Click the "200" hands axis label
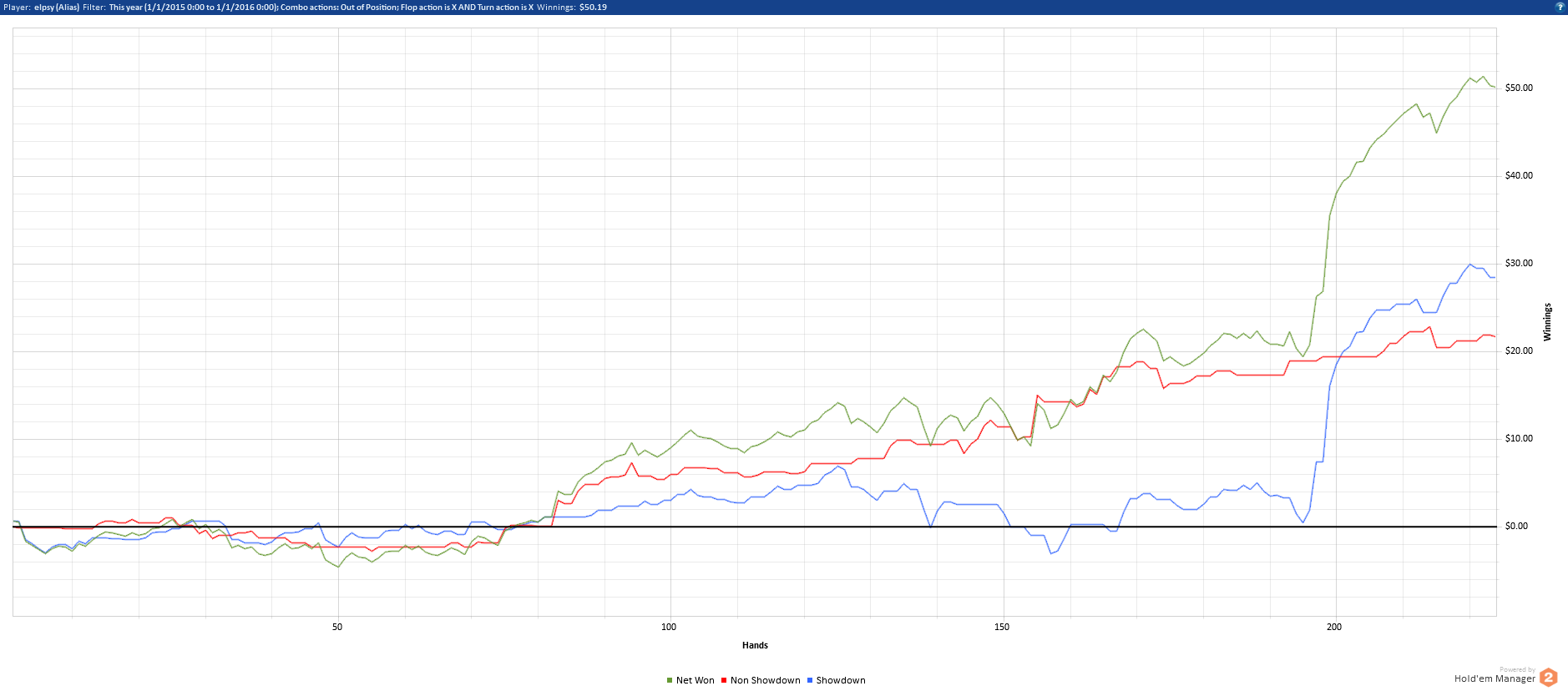Image resolution: width=1568 pixels, height=691 pixels. (x=1334, y=627)
